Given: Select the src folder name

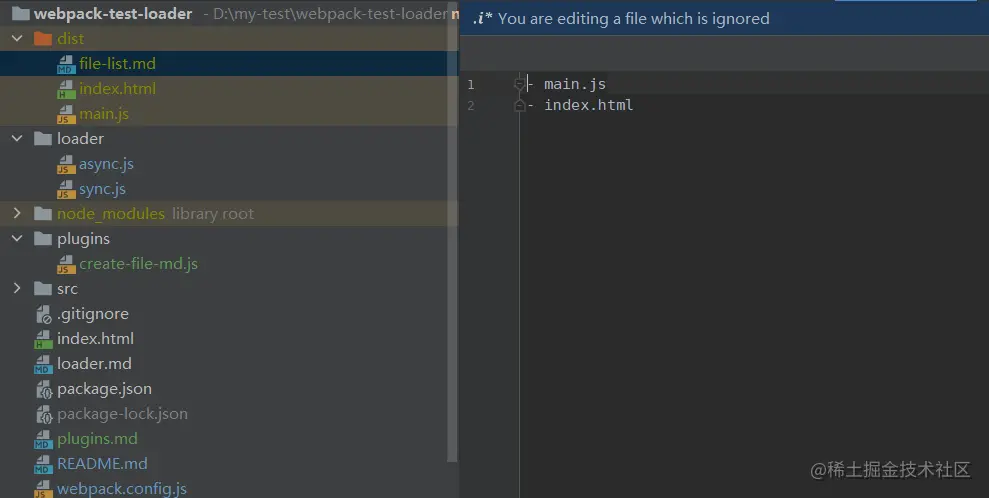Looking at the screenshot, I should (67, 289).
